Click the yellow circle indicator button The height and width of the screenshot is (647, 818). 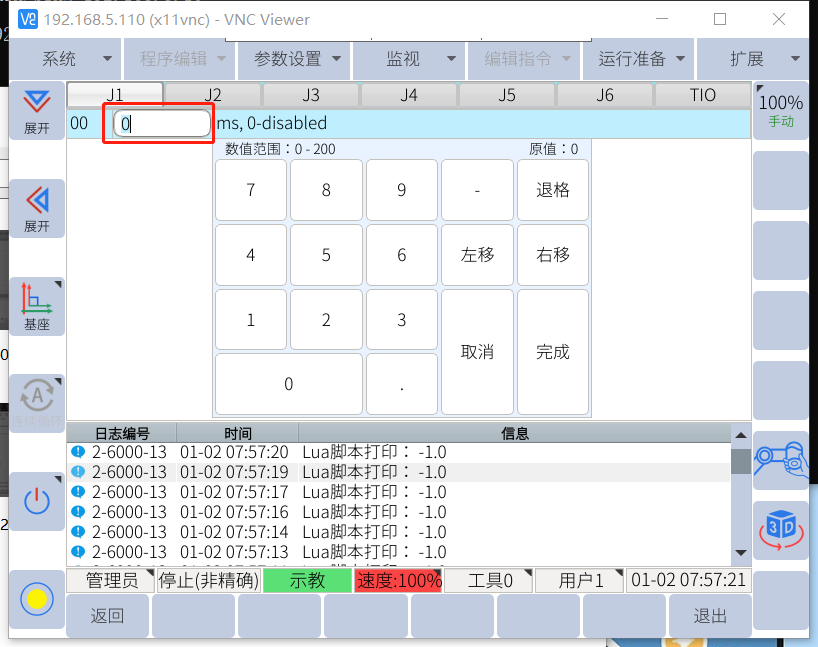[x=37, y=599]
